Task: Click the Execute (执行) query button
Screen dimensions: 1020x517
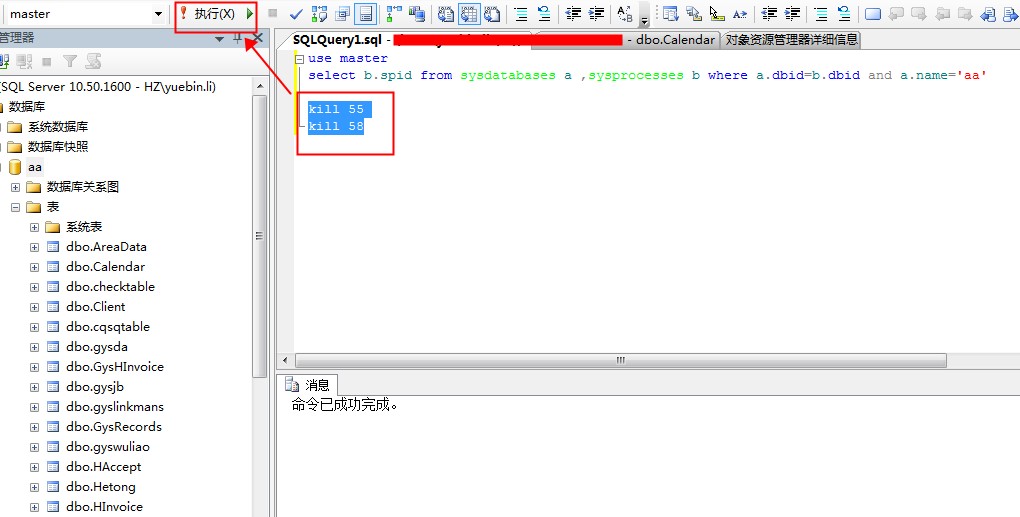Action: pyautogui.click(x=214, y=14)
